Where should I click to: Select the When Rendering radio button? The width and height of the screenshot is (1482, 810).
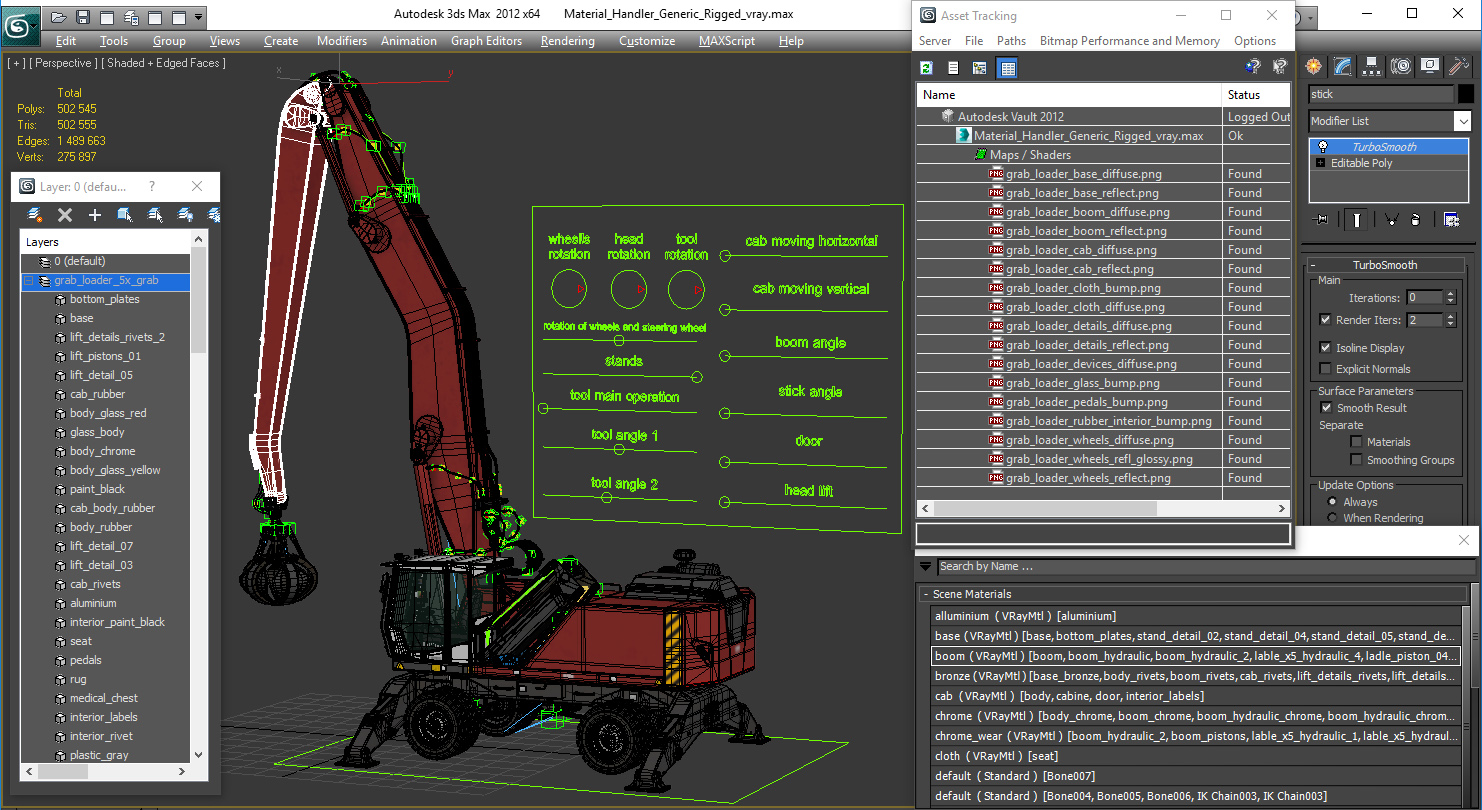click(1332, 518)
